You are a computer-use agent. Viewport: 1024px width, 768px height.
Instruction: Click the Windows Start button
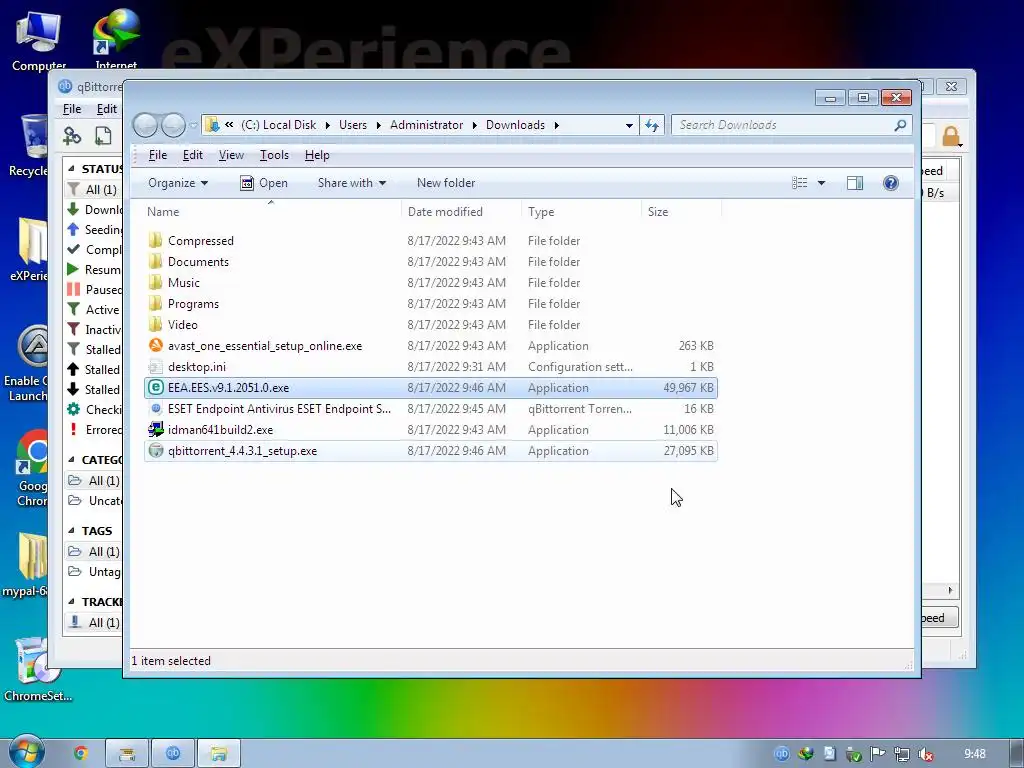point(26,752)
